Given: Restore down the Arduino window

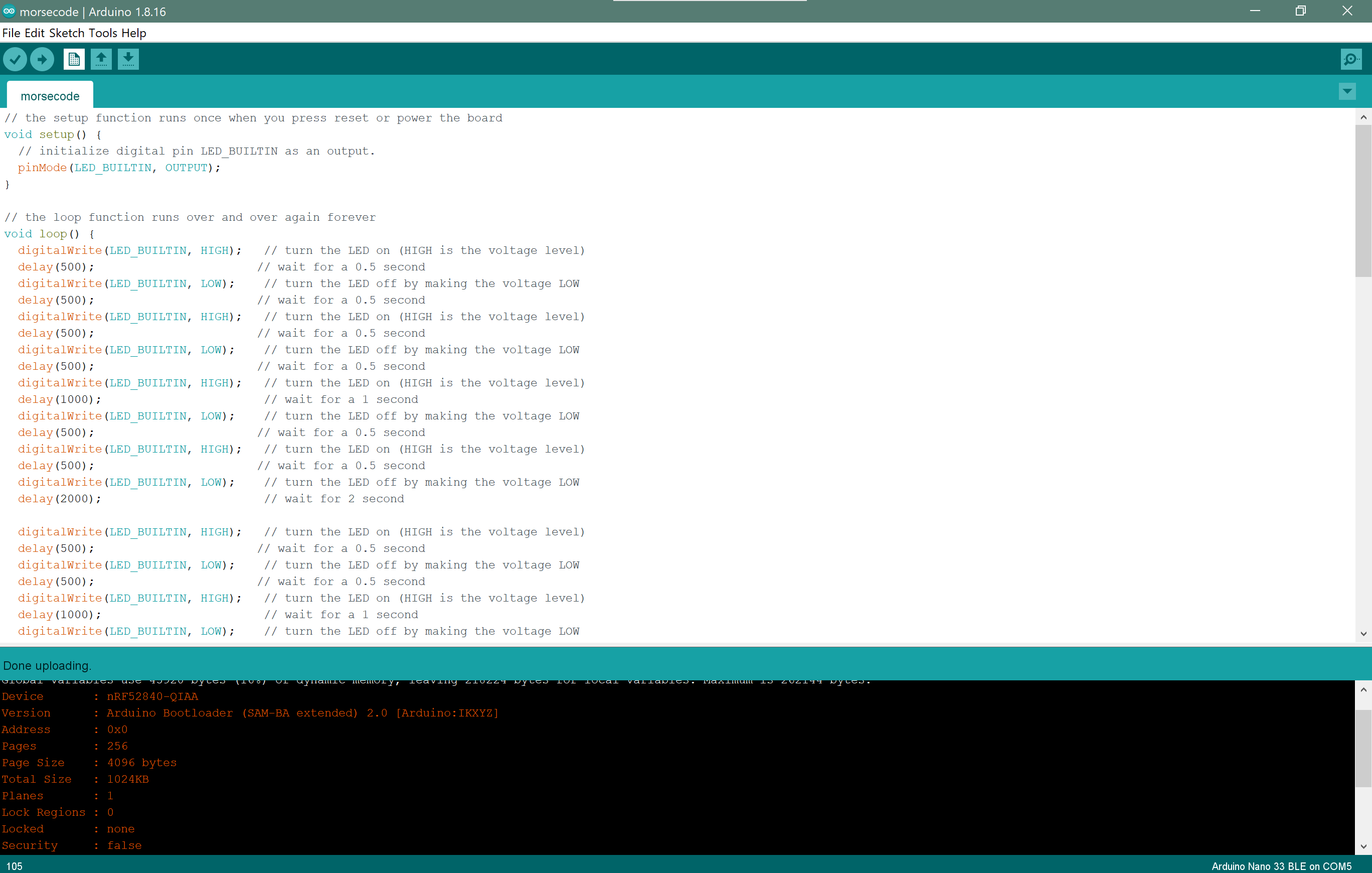Looking at the screenshot, I should 1301,11.
